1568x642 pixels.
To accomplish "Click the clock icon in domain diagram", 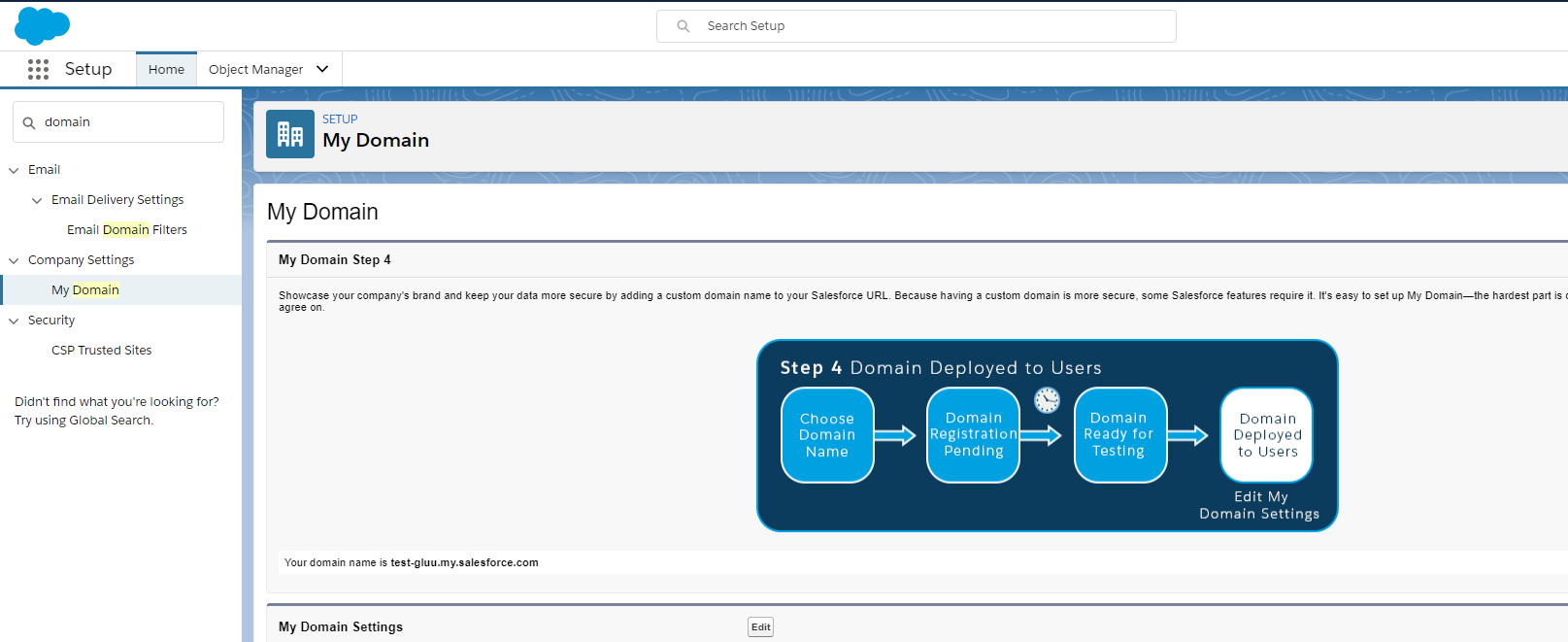I will point(1047,400).
